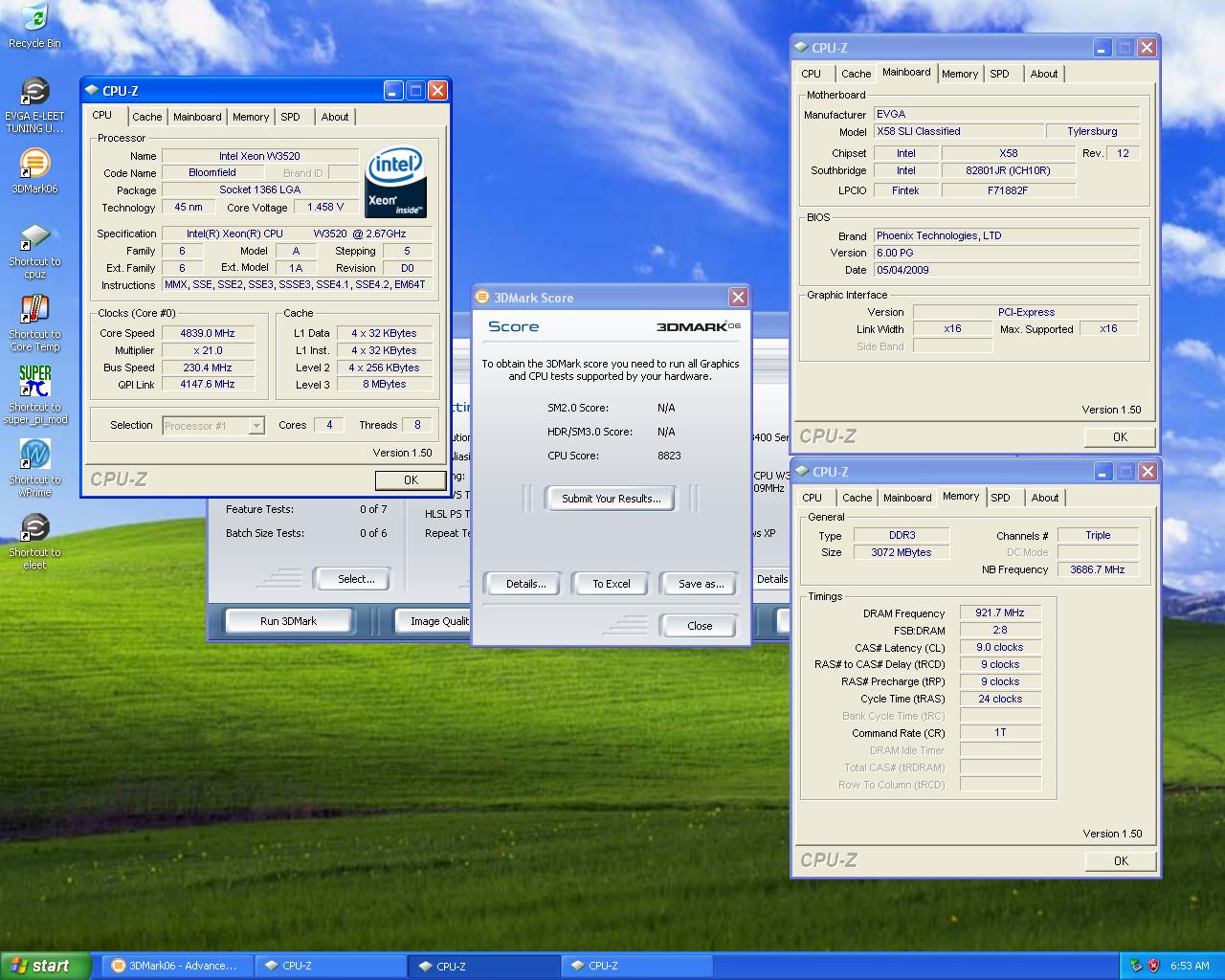Viewport: 1225px width, 980px height.
Task: Click the DRAM Frequency 921.7 MHz value
Action: pos(1000,612)
